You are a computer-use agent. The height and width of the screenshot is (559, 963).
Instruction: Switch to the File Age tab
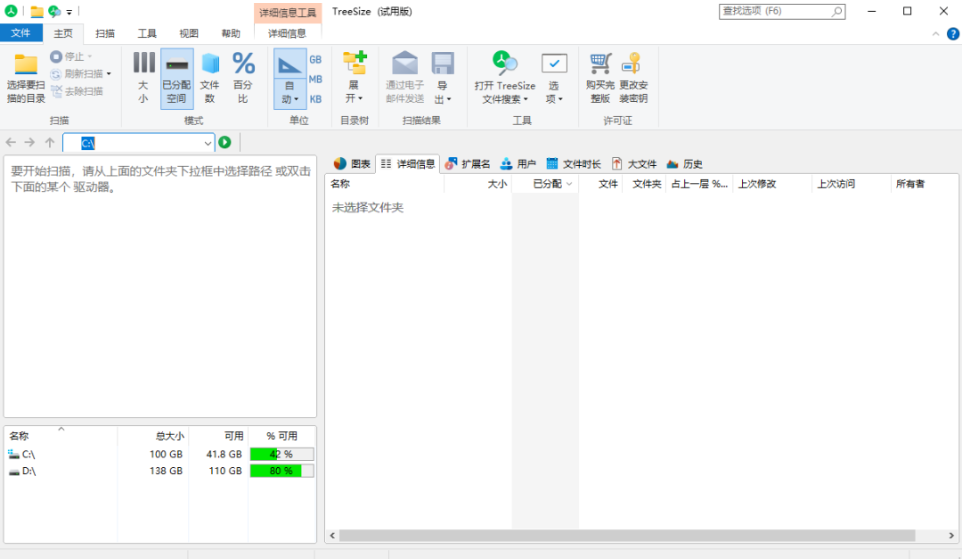(573, 163)
